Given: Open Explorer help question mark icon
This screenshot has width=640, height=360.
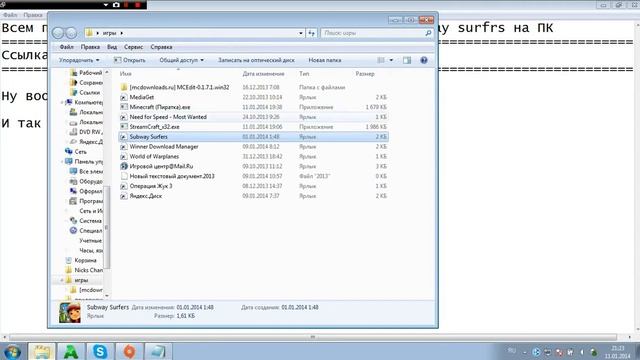Looking at the screenshot, I should (x=424, y=60).
